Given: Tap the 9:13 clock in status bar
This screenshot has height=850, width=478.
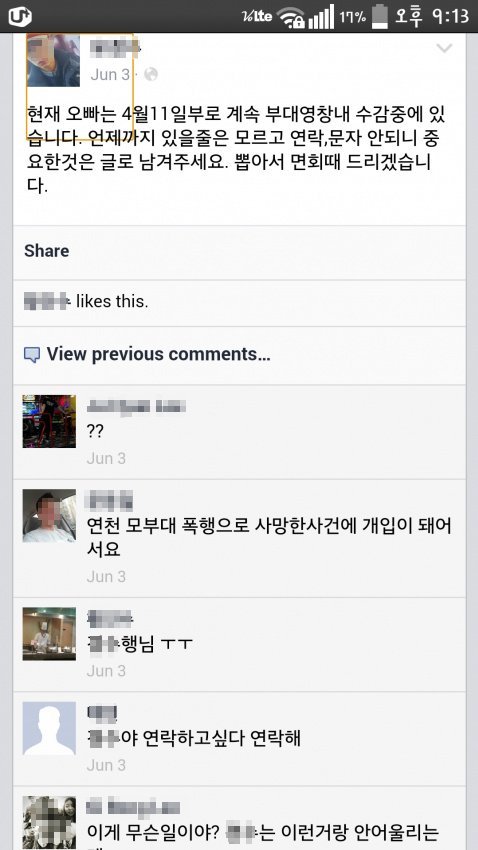Looking at the screenshot, I should click(450, 16).
